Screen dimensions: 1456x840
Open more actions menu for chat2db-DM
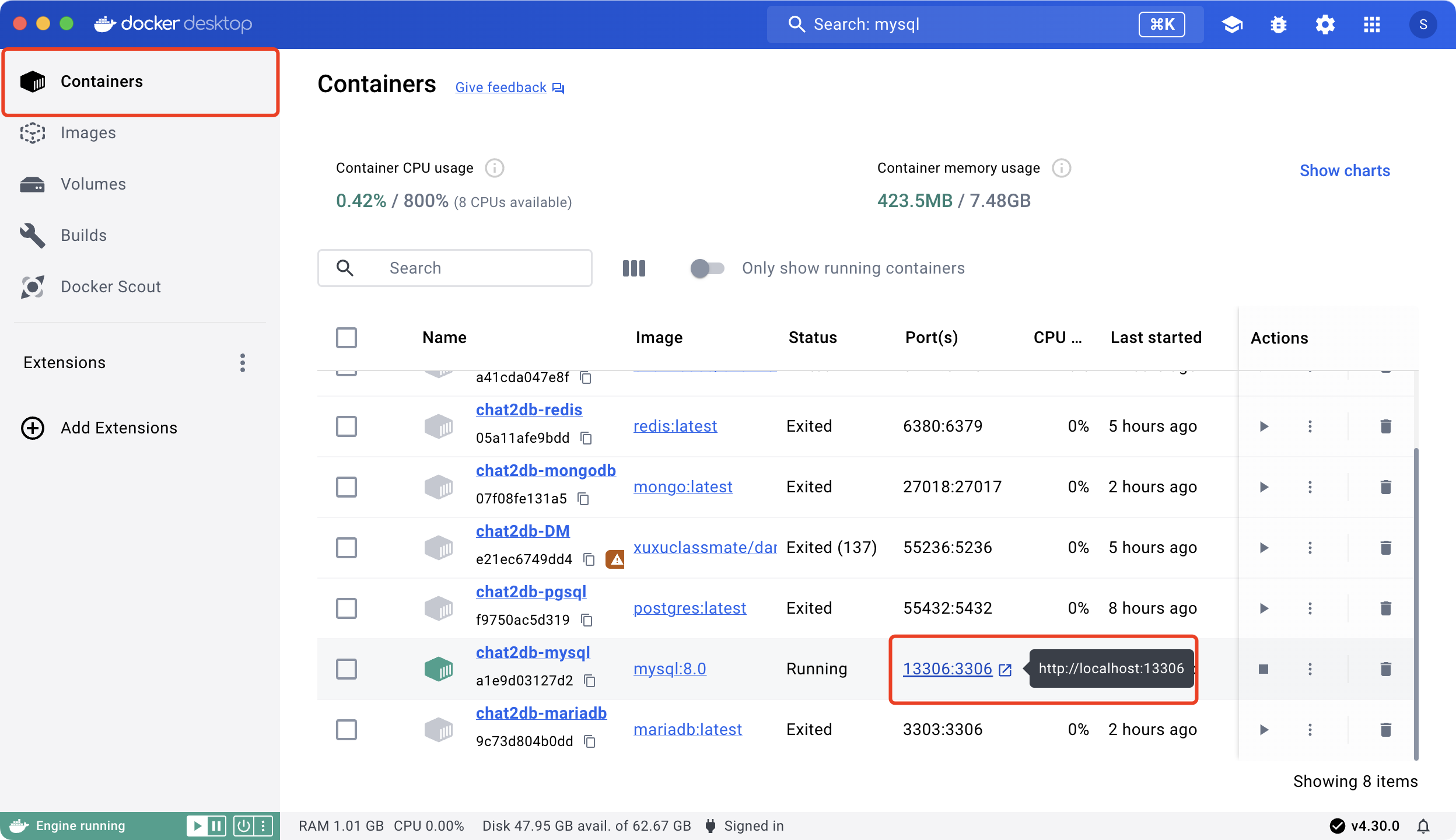pyautogui.click(x=1310, y=548)
